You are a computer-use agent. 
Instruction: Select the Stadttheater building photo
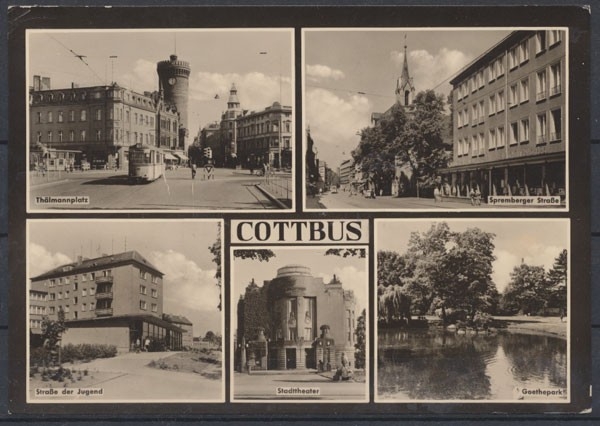point(299,324)
